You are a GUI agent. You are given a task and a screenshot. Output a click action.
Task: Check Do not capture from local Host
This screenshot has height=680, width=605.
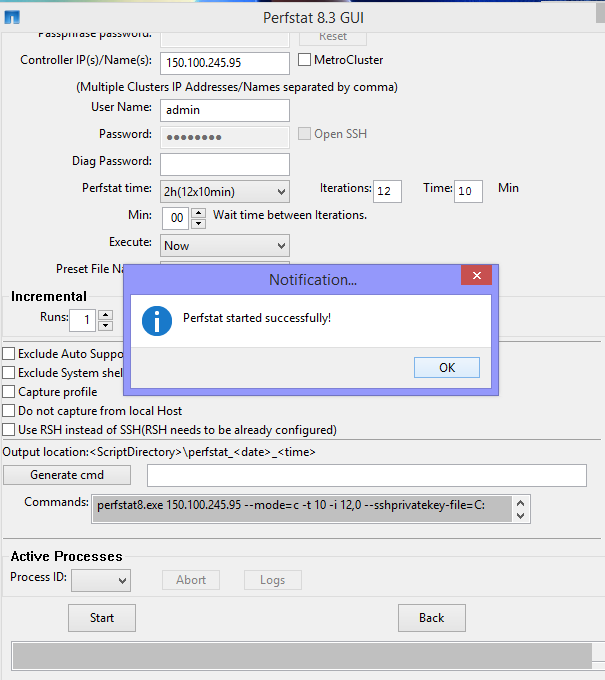pos(9,411)
